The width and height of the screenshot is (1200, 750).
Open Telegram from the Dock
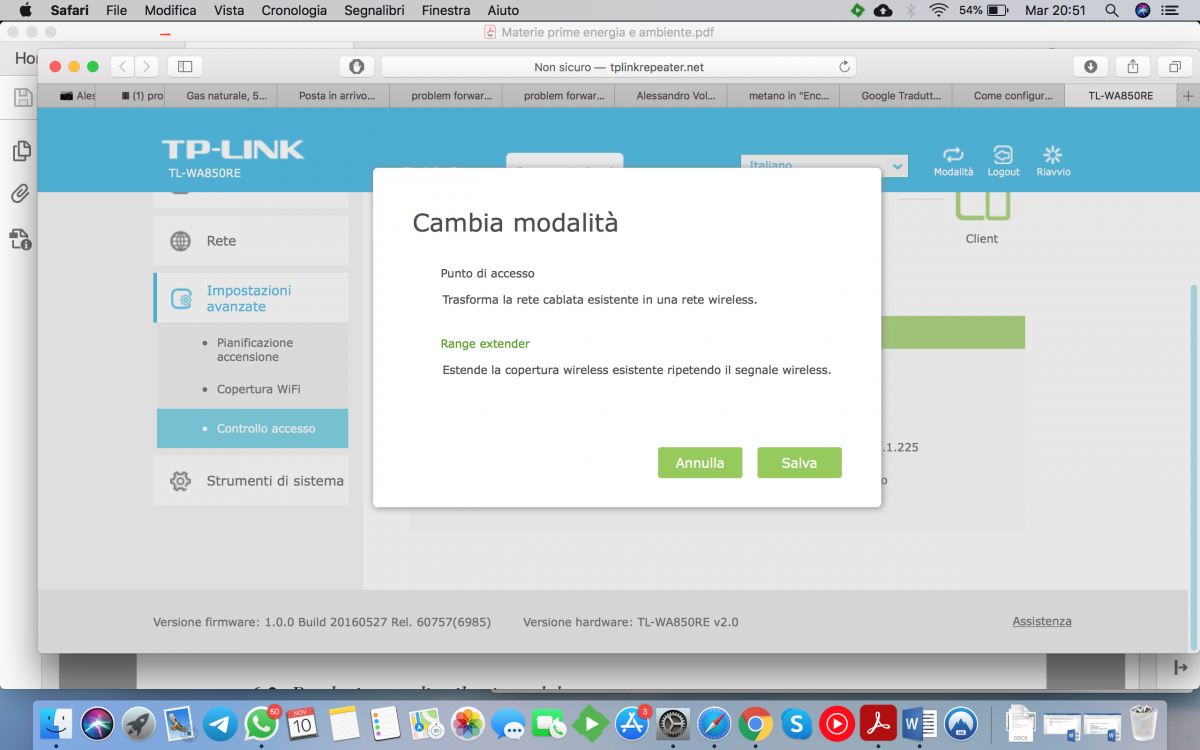coord(221,722)
